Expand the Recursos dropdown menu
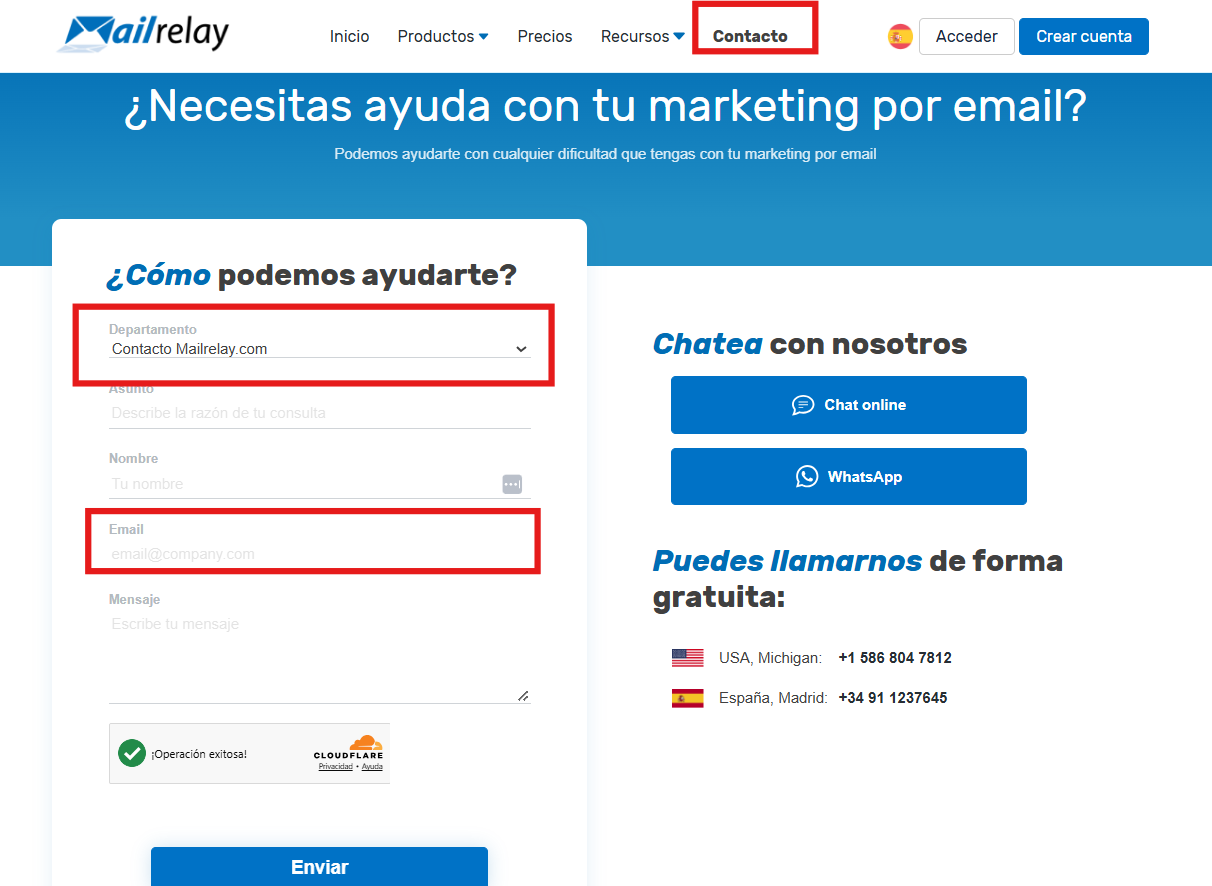1212x886 pixels. point(642,36)
